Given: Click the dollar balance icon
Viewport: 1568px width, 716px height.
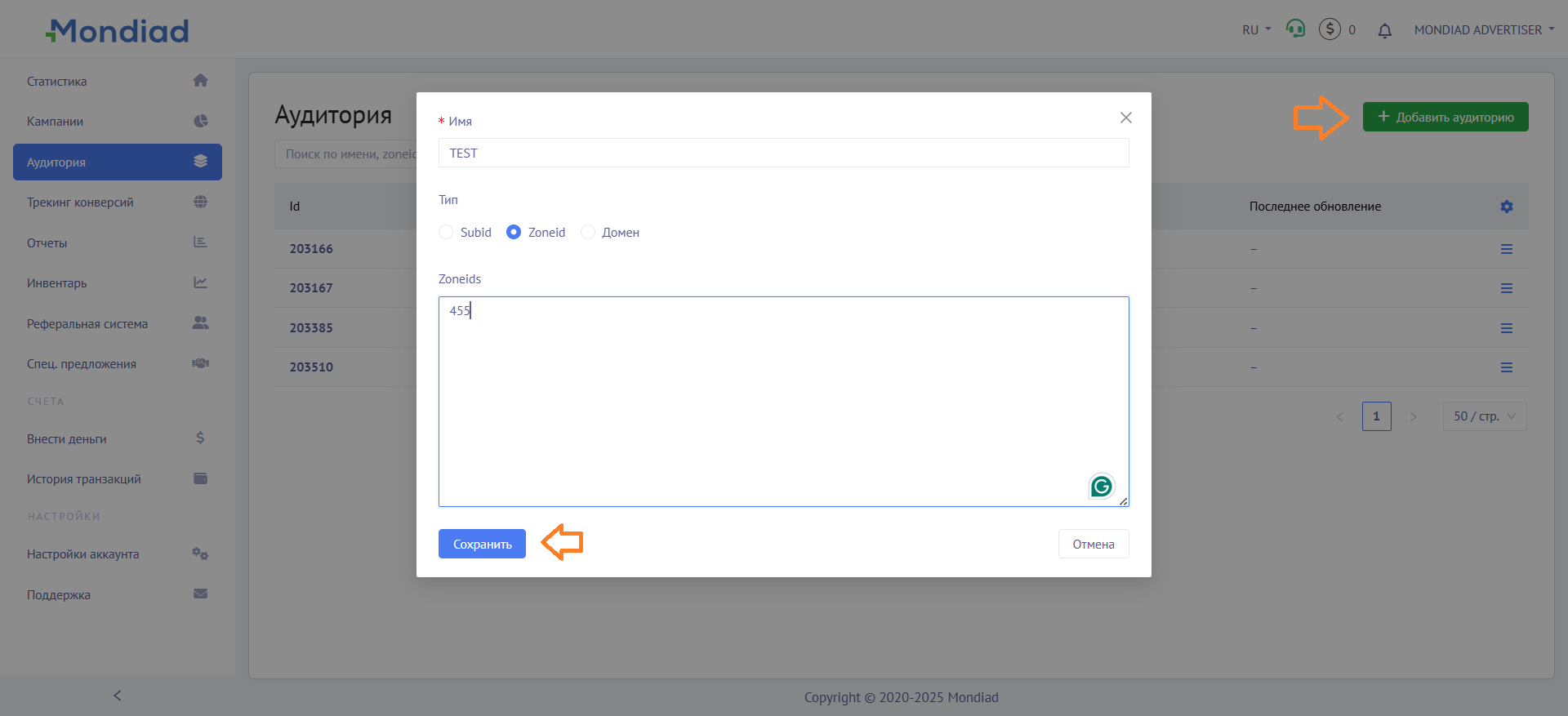Looking at the screenshot, I should pos(1330,29).
